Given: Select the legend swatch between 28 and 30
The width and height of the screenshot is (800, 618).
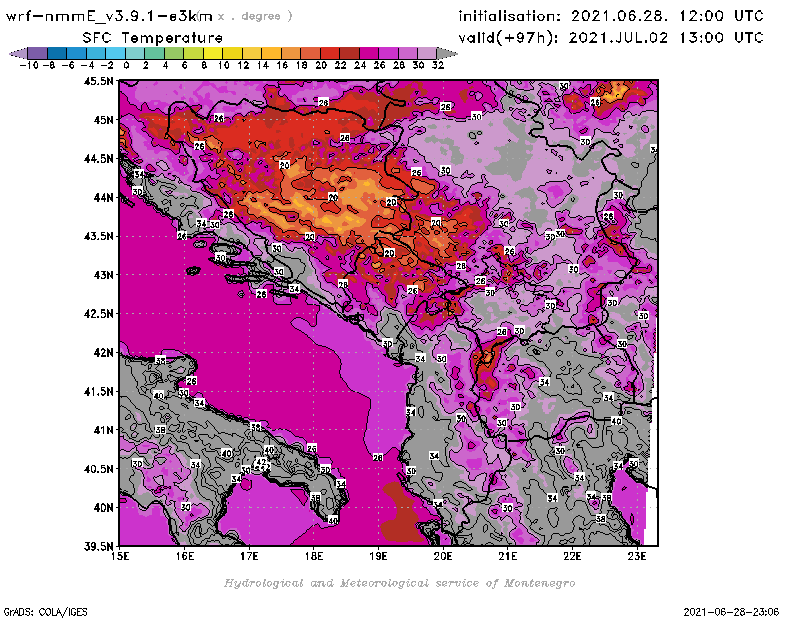Looking at the screenshot, I should pos(408,53).
